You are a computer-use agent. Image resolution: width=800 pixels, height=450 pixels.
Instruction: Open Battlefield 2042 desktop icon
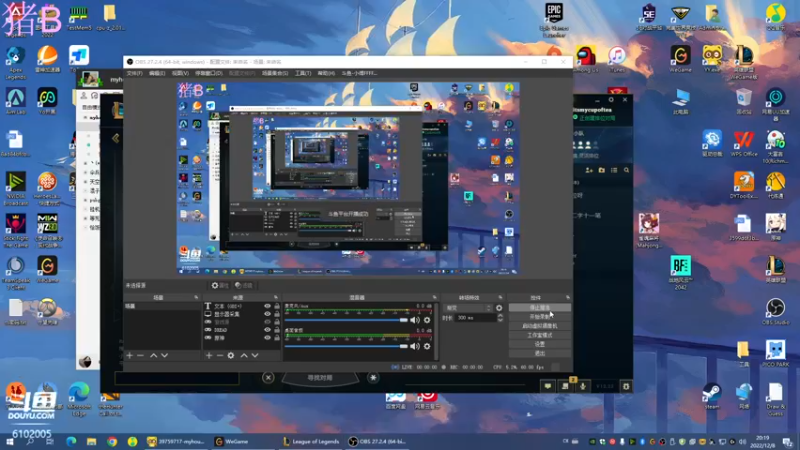click(681, 272)
